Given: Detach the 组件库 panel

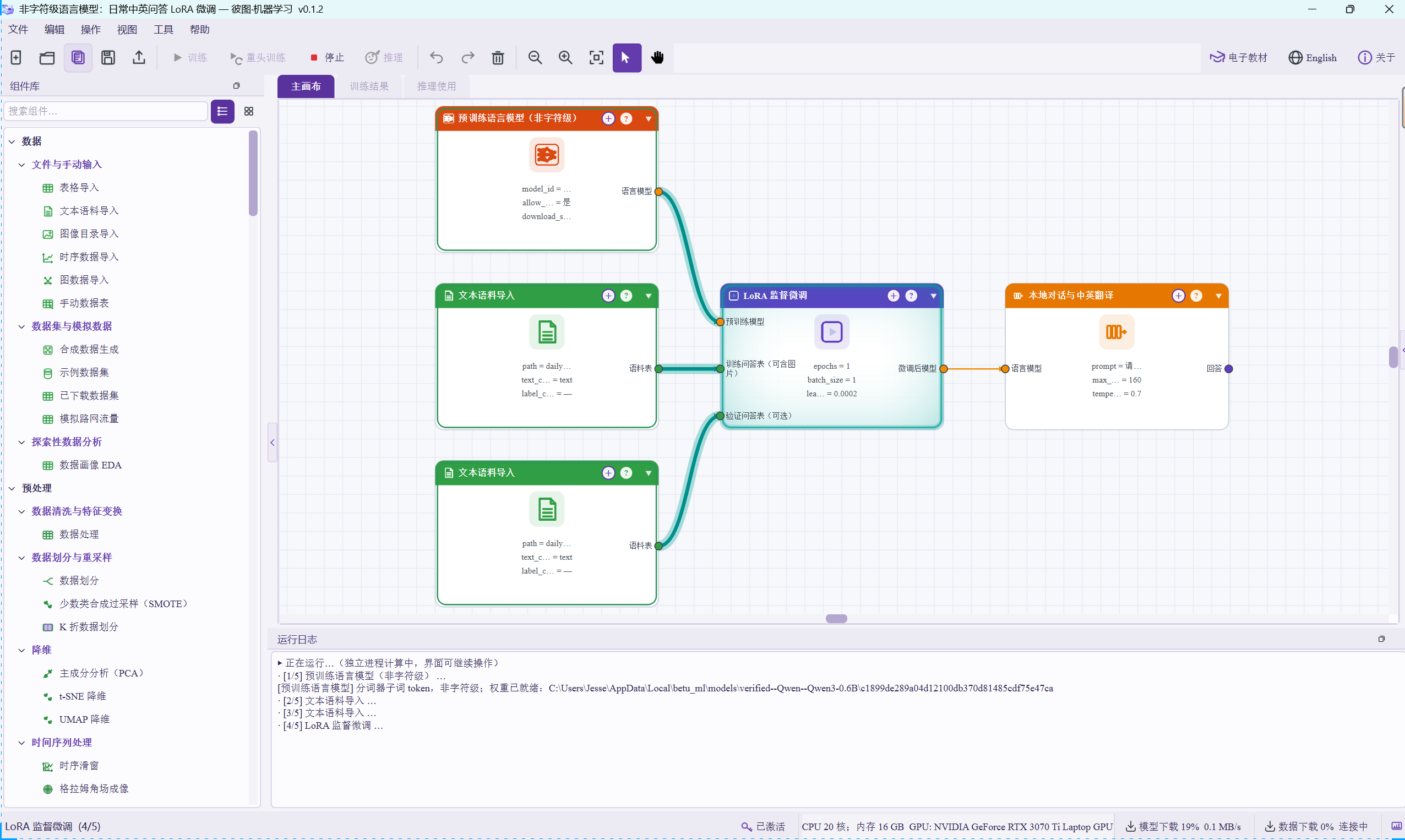Looking at the screenshot, I should [x=237, y=86].
